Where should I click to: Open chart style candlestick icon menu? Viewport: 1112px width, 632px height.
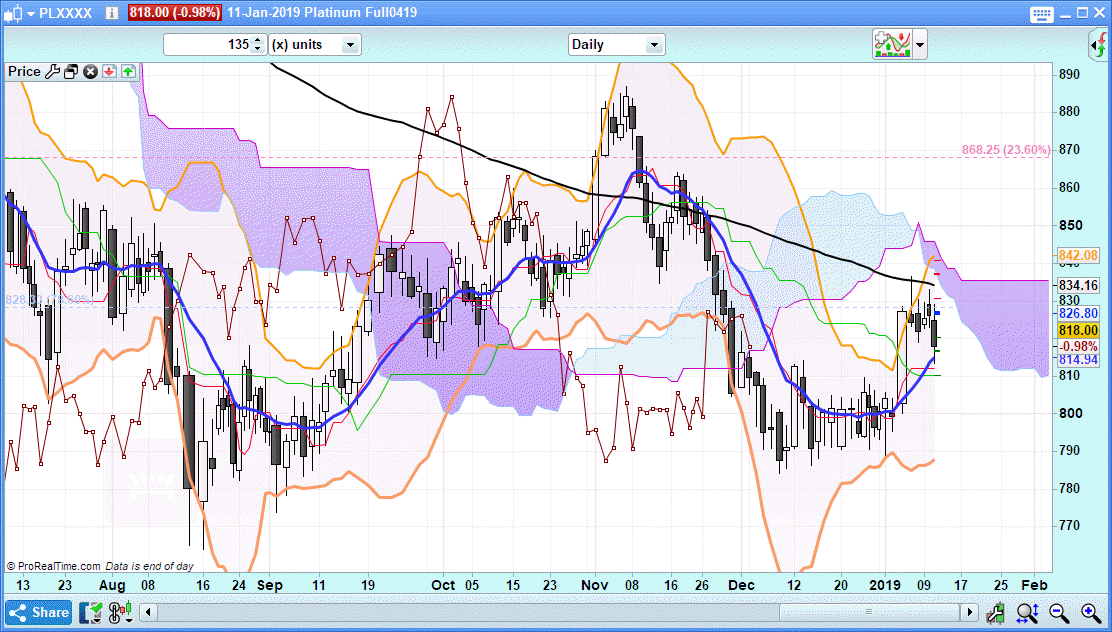click(13, 13)
